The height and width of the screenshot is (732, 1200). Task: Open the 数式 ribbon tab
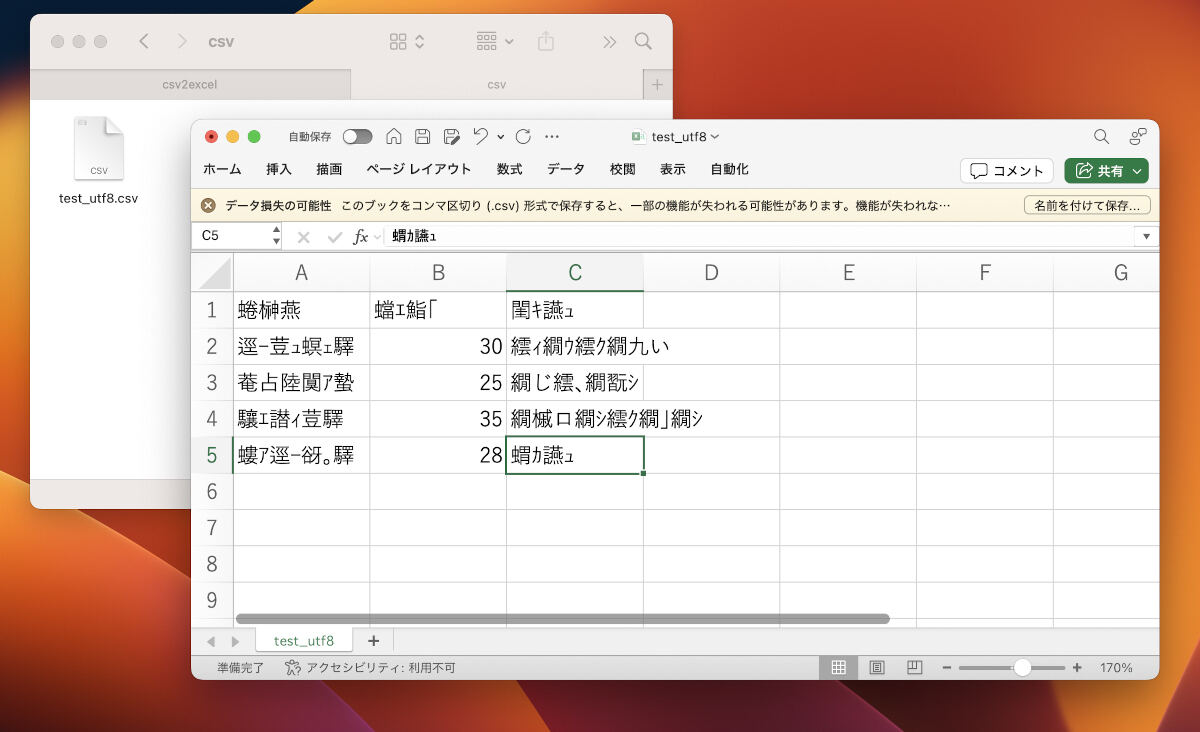(x=508, y=169)
